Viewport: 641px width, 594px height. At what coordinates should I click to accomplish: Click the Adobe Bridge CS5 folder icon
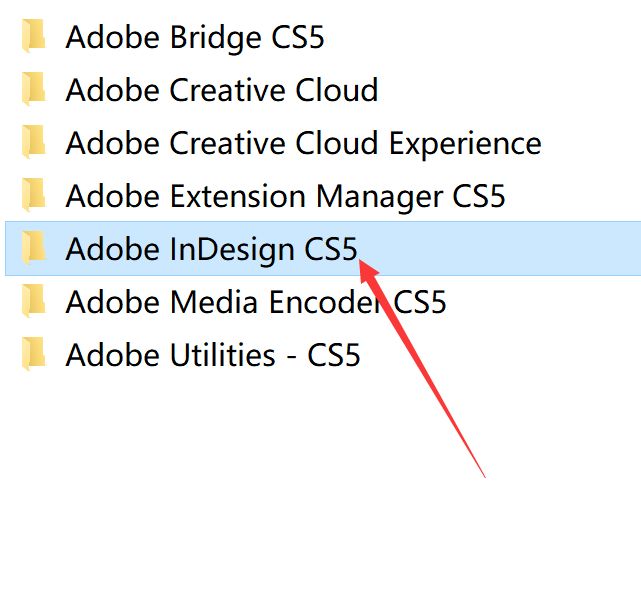pos(35,37)
